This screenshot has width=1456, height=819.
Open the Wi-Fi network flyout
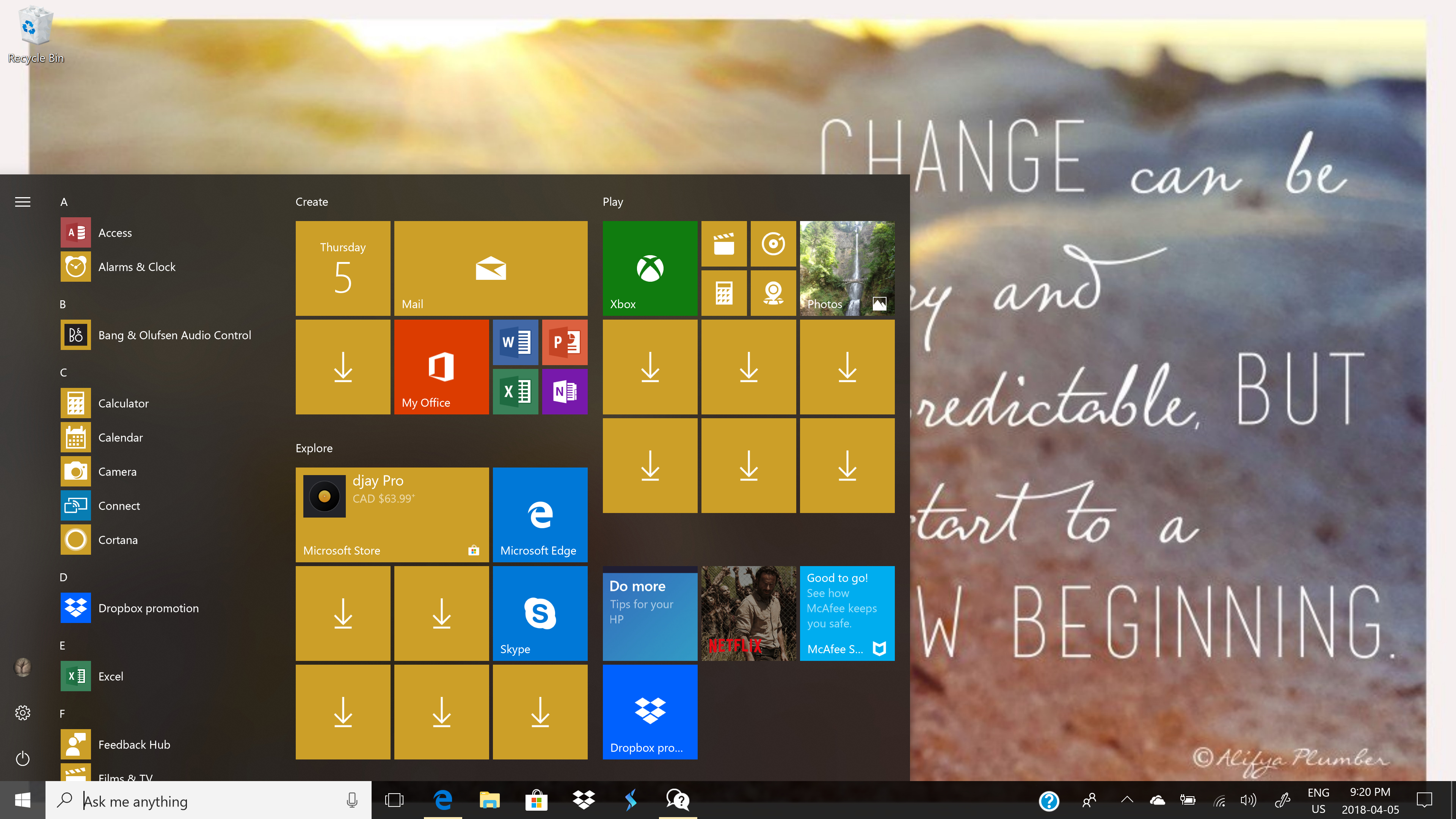[1219, 800]
